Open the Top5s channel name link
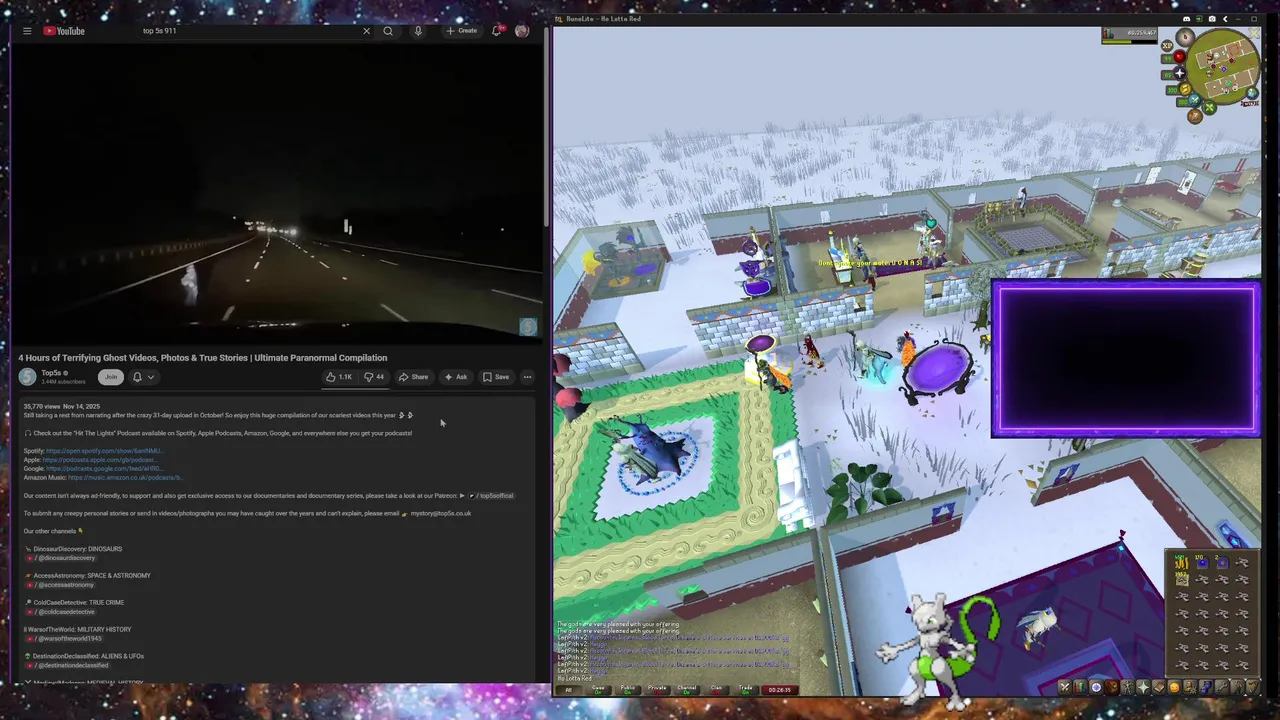The image size is (1280, 720). 51,373
